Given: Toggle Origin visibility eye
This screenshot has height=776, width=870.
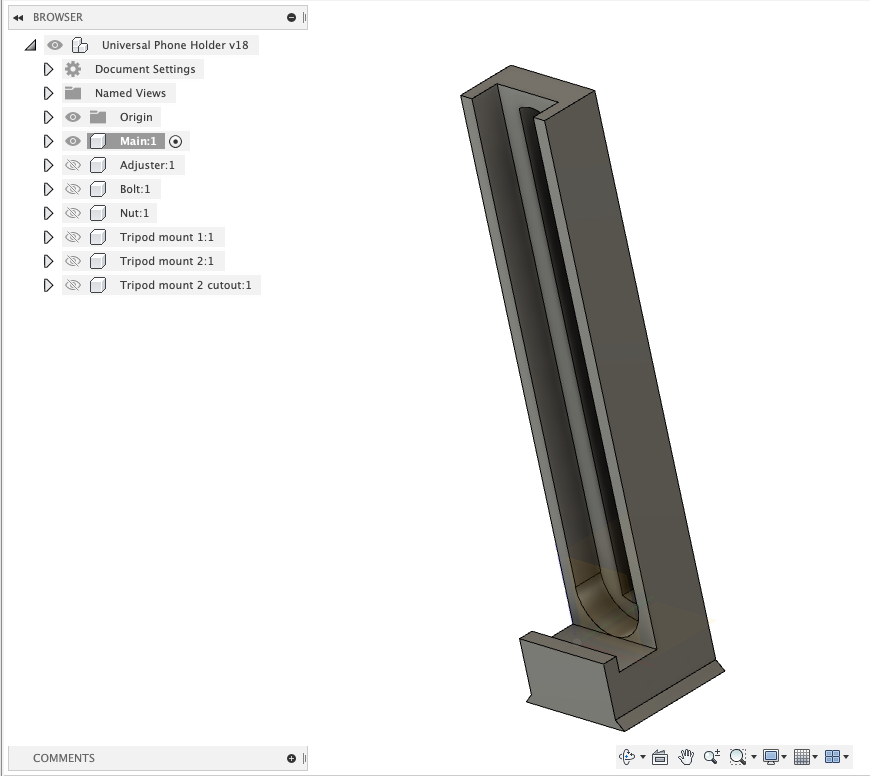Looking at the screenshot, I should 73,117.
